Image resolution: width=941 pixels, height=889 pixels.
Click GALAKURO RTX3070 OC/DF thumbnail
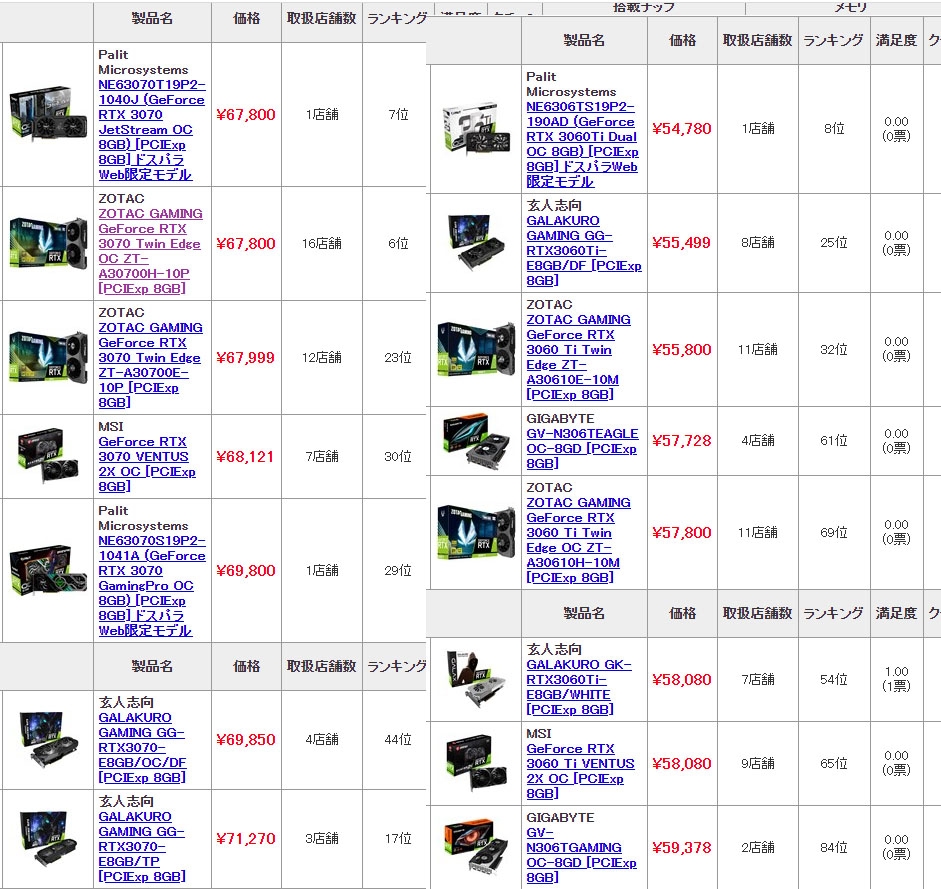coord(48,740)
